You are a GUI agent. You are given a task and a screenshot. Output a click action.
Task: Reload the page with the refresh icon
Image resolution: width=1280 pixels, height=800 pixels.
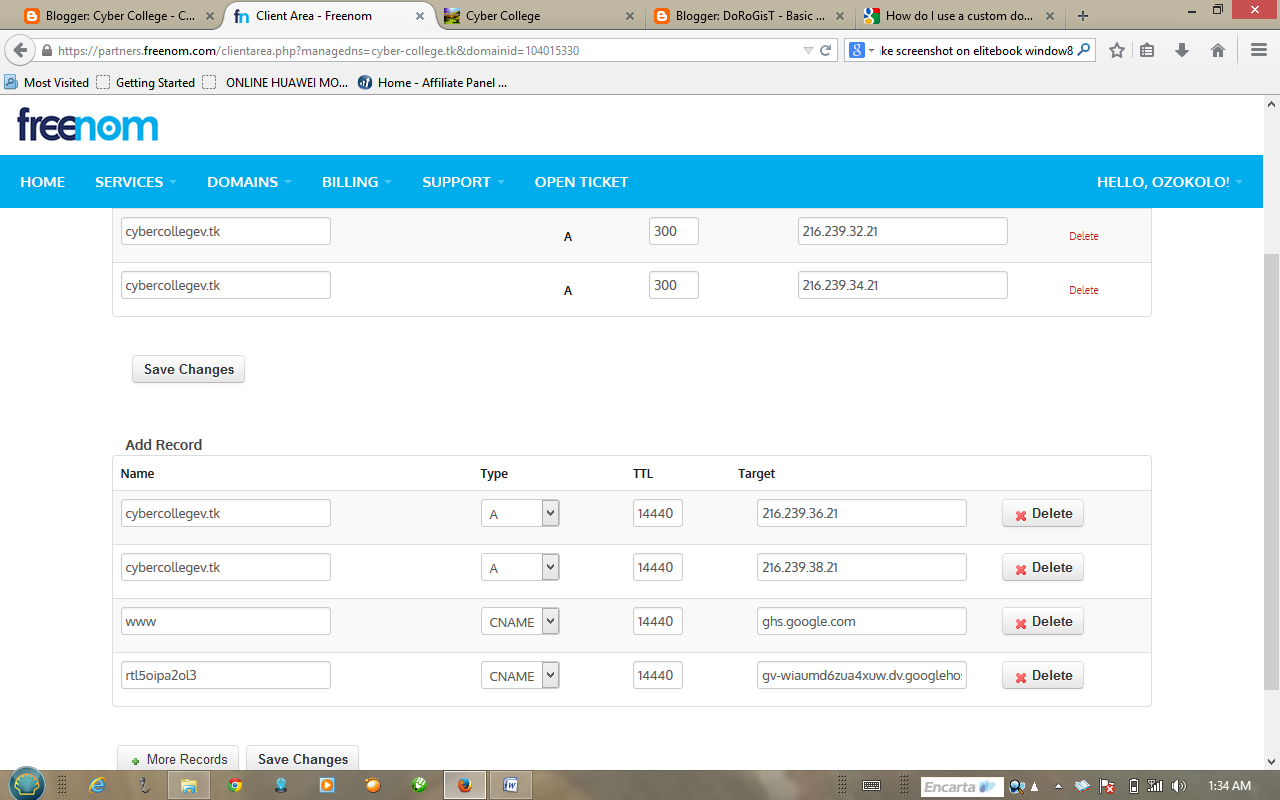(826, 50)
